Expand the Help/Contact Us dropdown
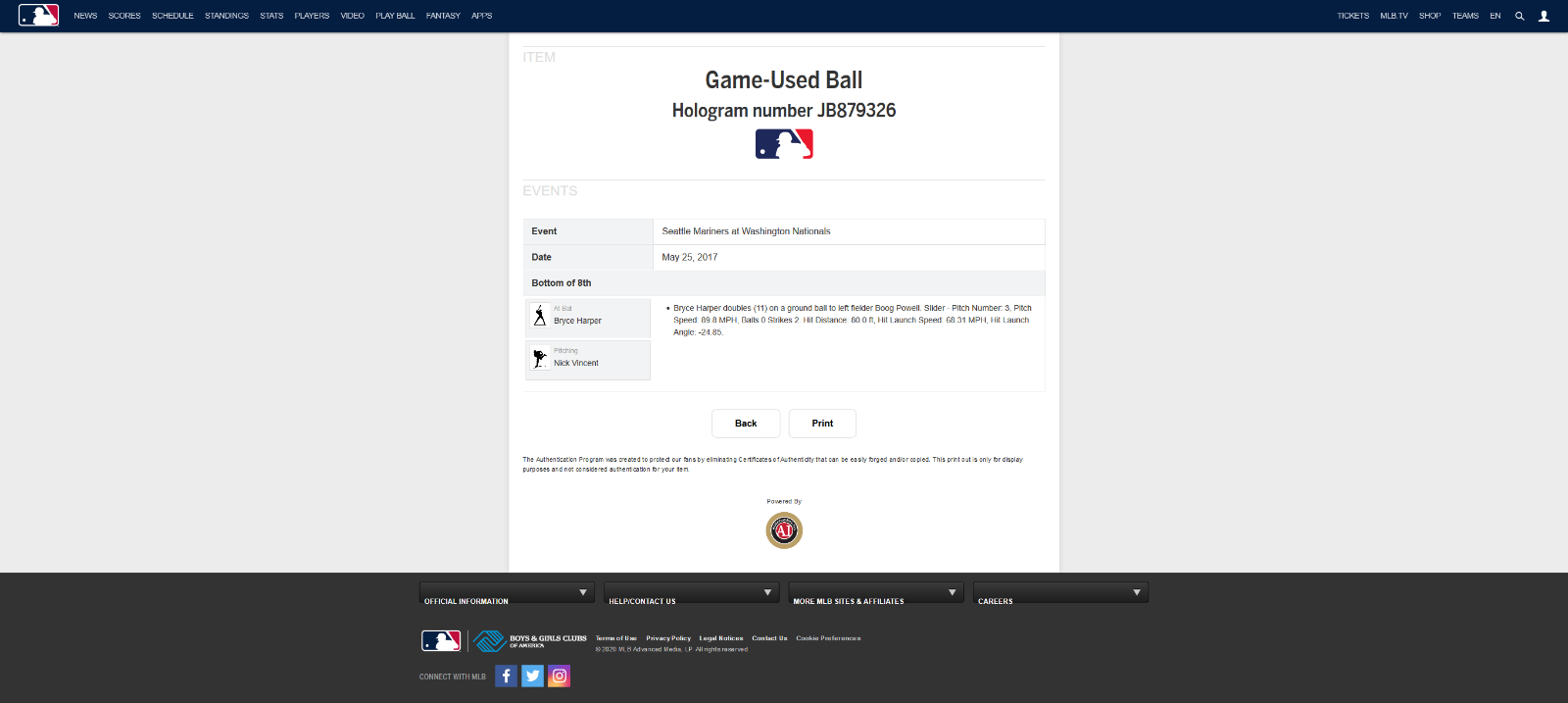This screenshot has width=1568, height=703. coord(691,593)
